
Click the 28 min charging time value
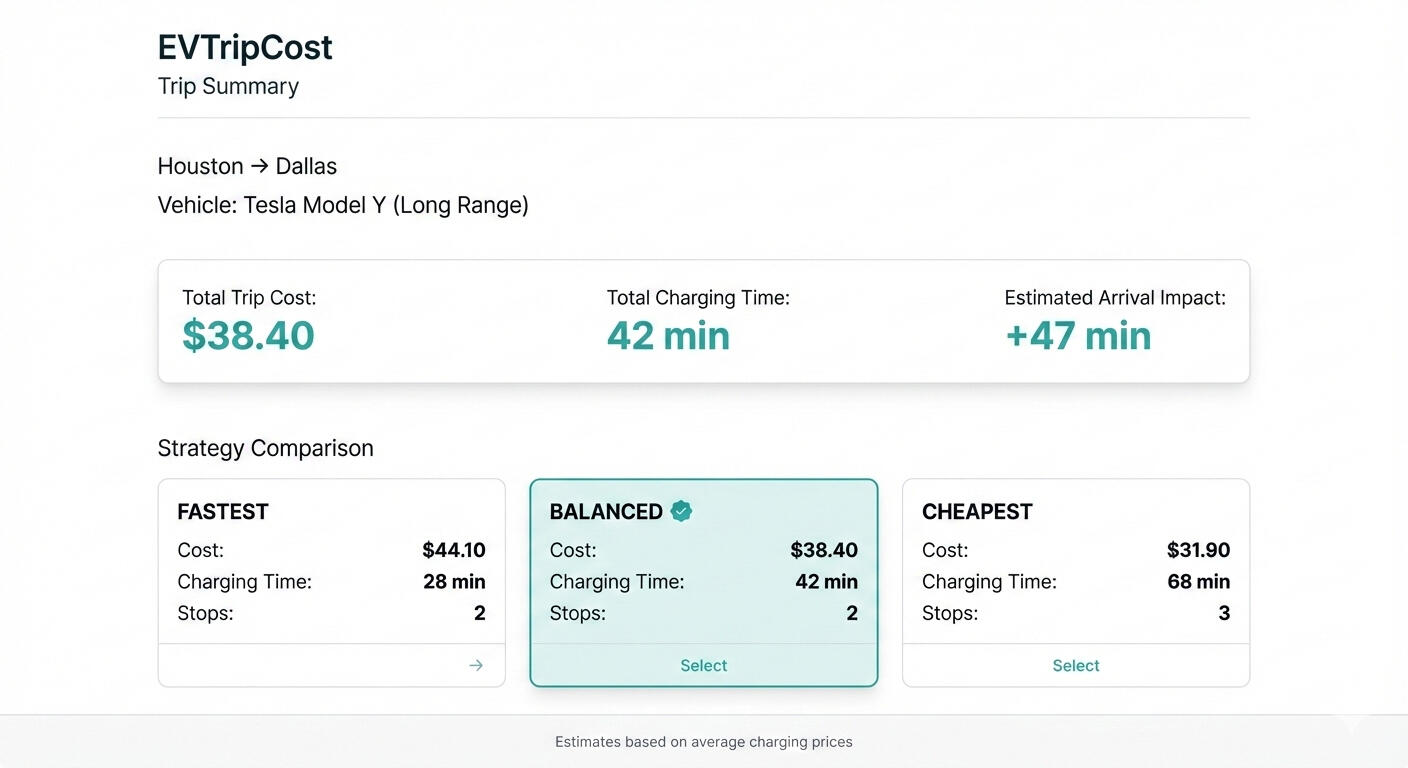click(x=454, y=581)
